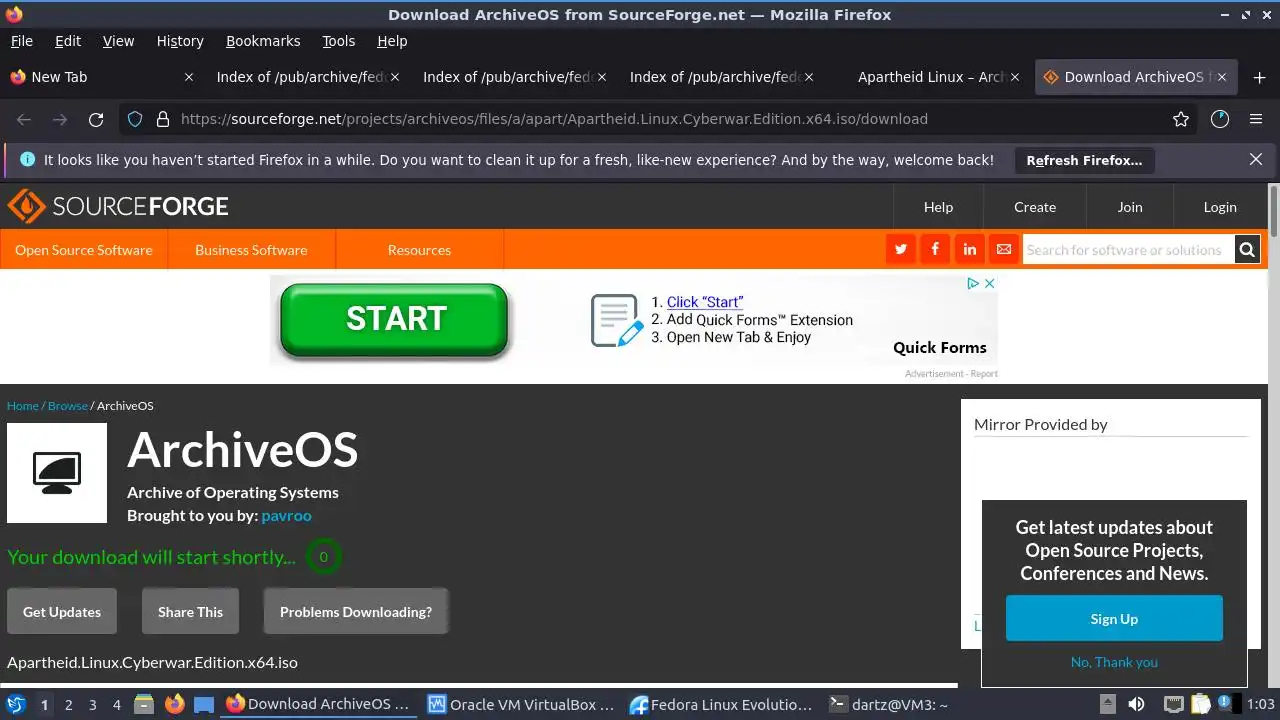Click the browser forward arrow
1280x720 pixels.
pos(60,119)
